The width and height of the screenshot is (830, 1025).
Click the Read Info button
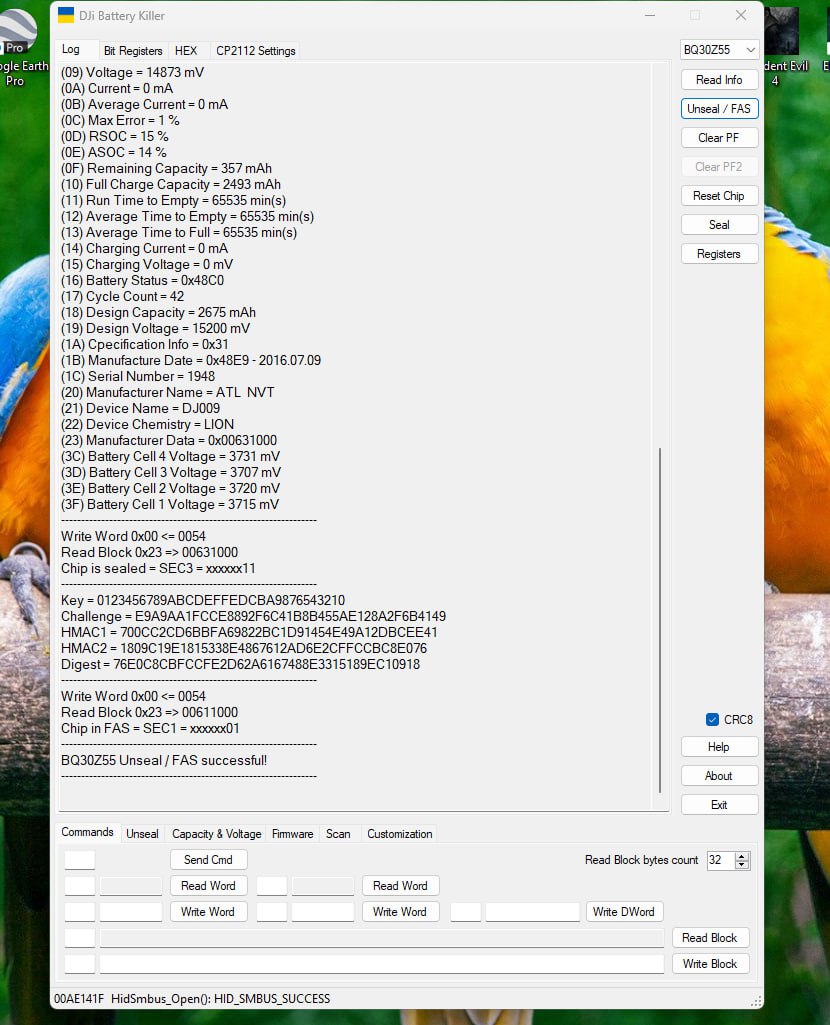(719, 79)
